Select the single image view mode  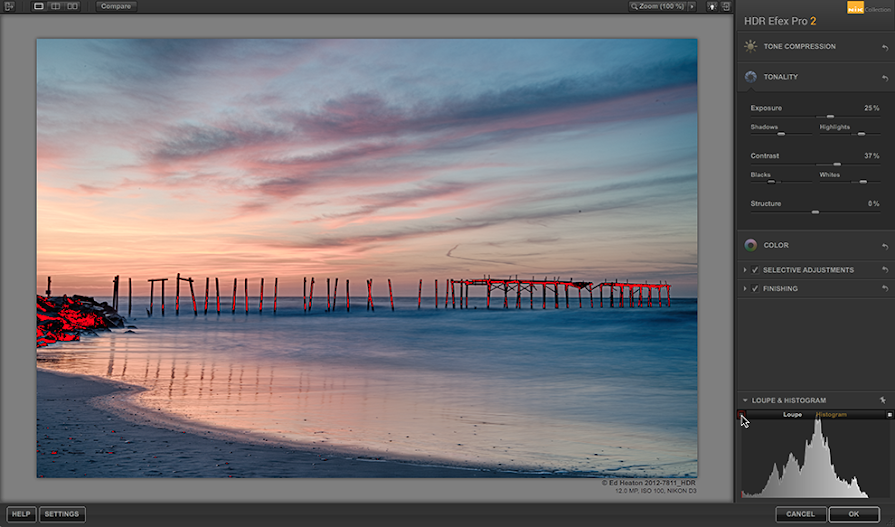click(39, 6)
